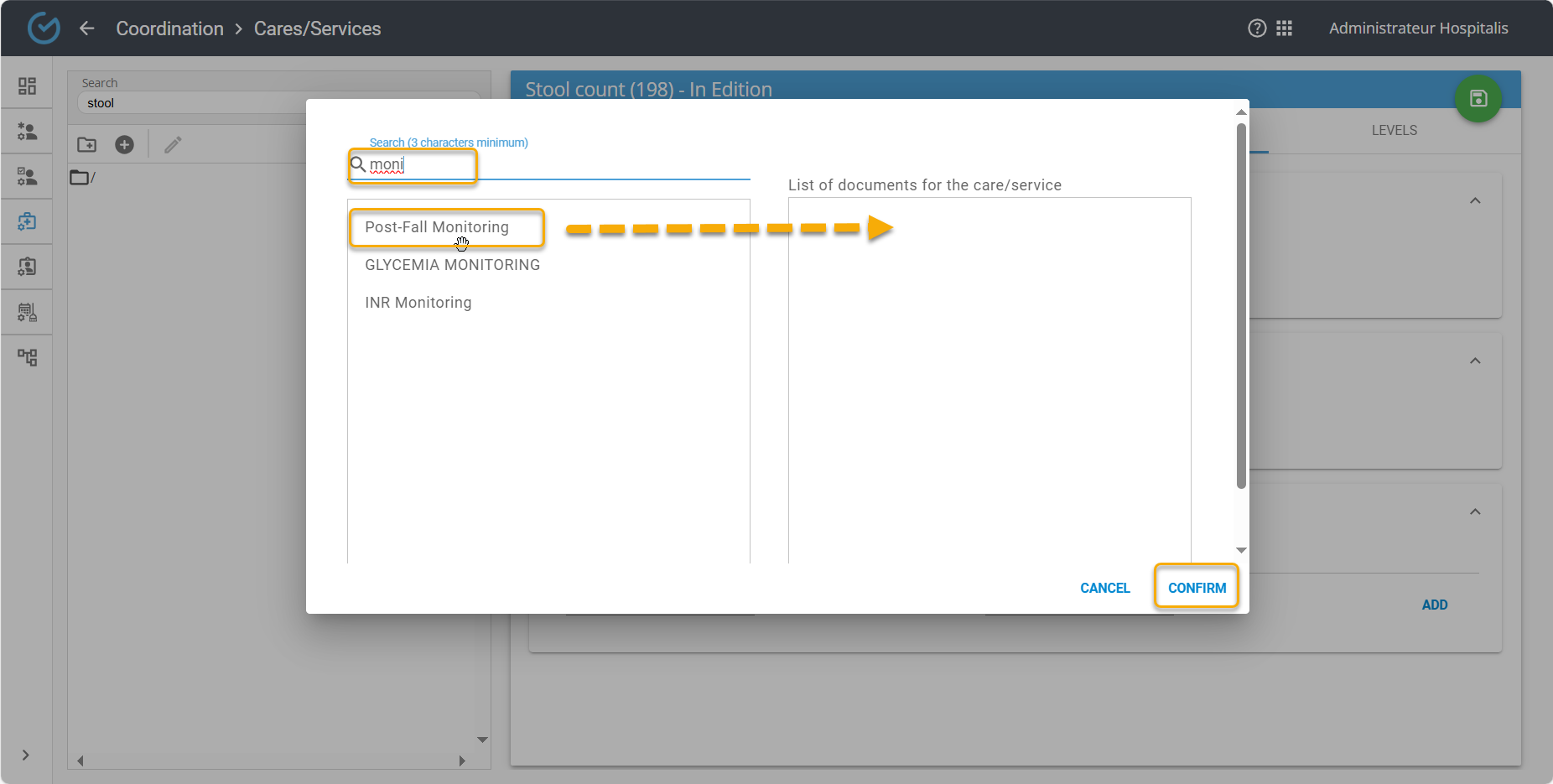Screen dimensions: 1553x784
Task: Open the hierarchy tree sidebar icon
Action: (27, 357)
